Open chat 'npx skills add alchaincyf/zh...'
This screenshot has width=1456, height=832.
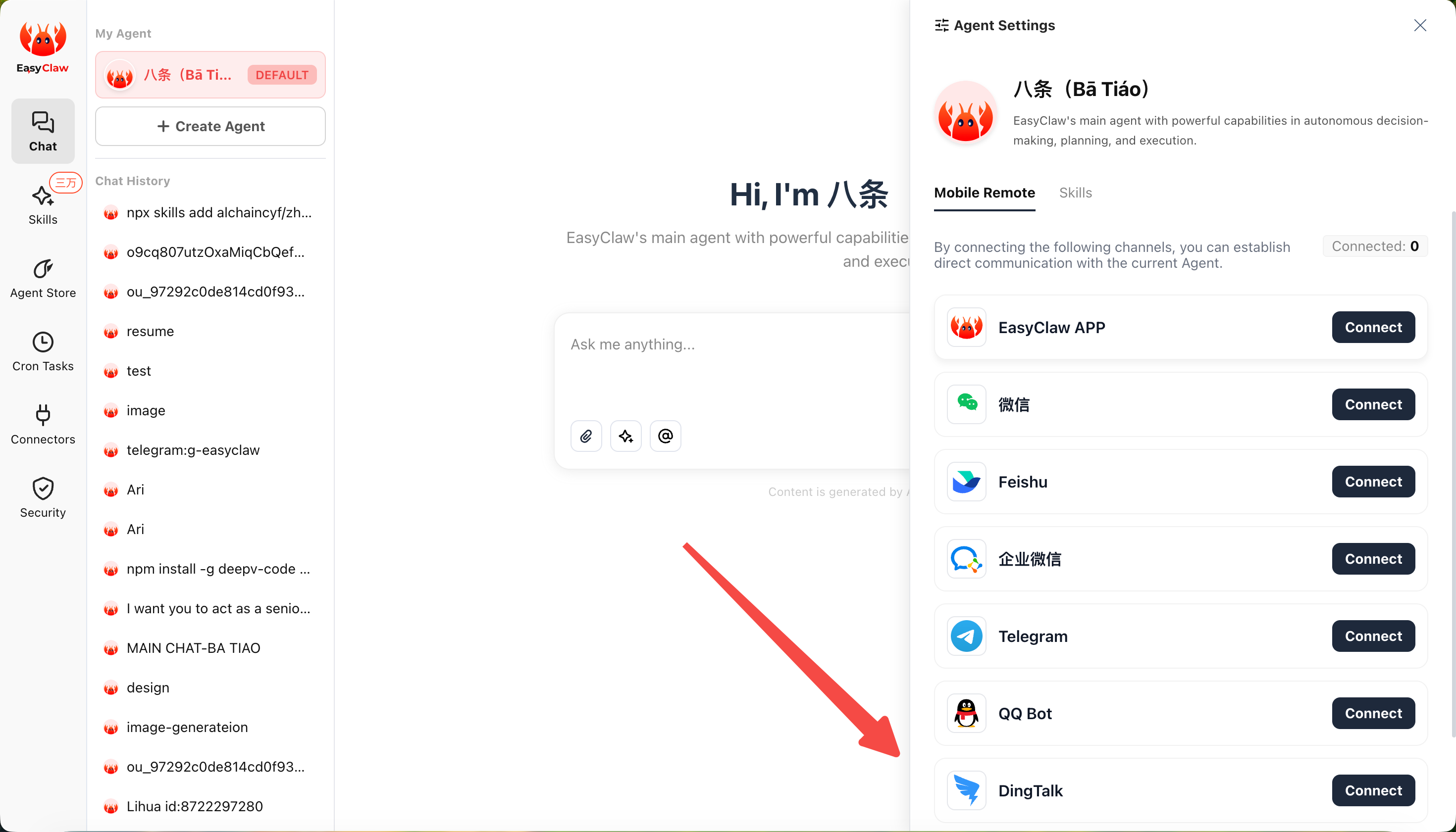(210, 212)
